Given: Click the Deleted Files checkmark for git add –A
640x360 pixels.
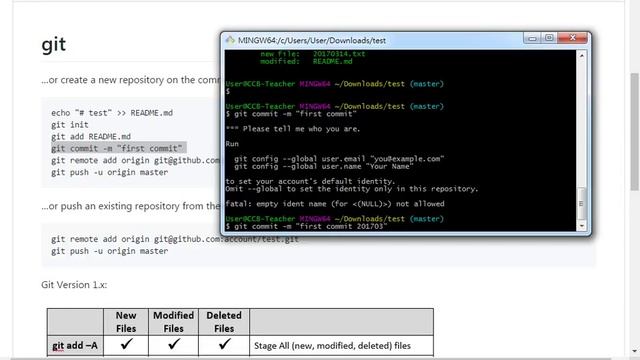Looking at the screenshot, I should click(x=224, y=344).
